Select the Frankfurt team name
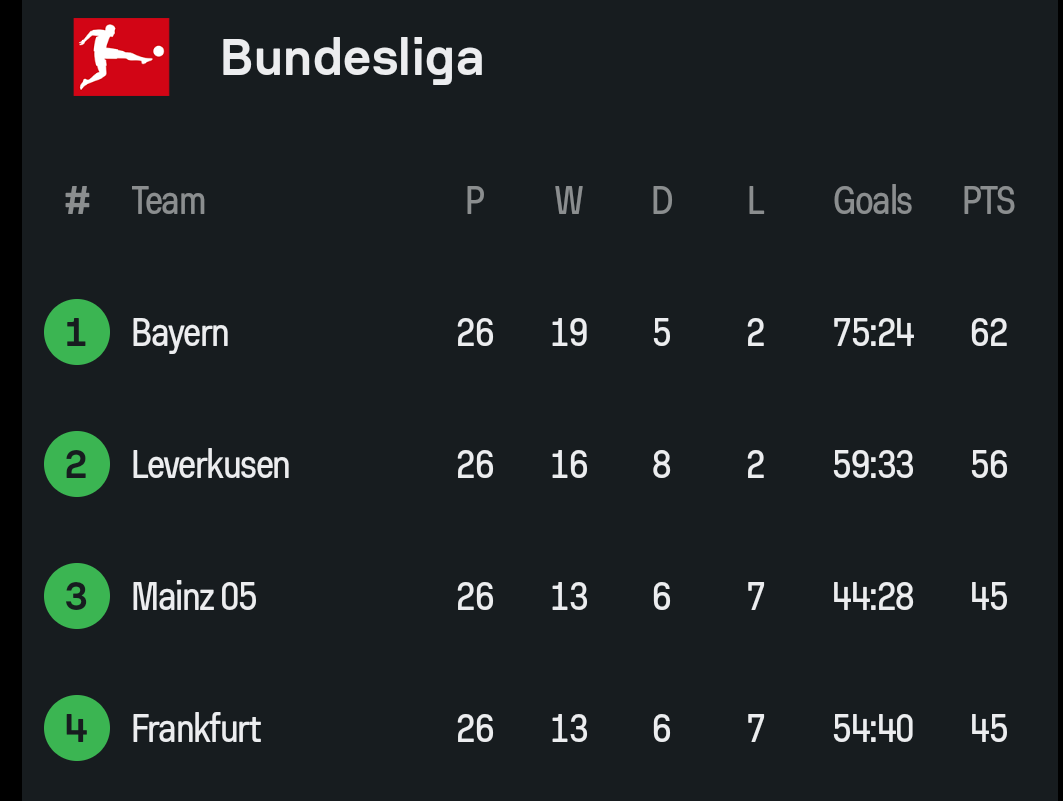The height and width of the screenshot is (801, 1063). click(x=196, y=729)
